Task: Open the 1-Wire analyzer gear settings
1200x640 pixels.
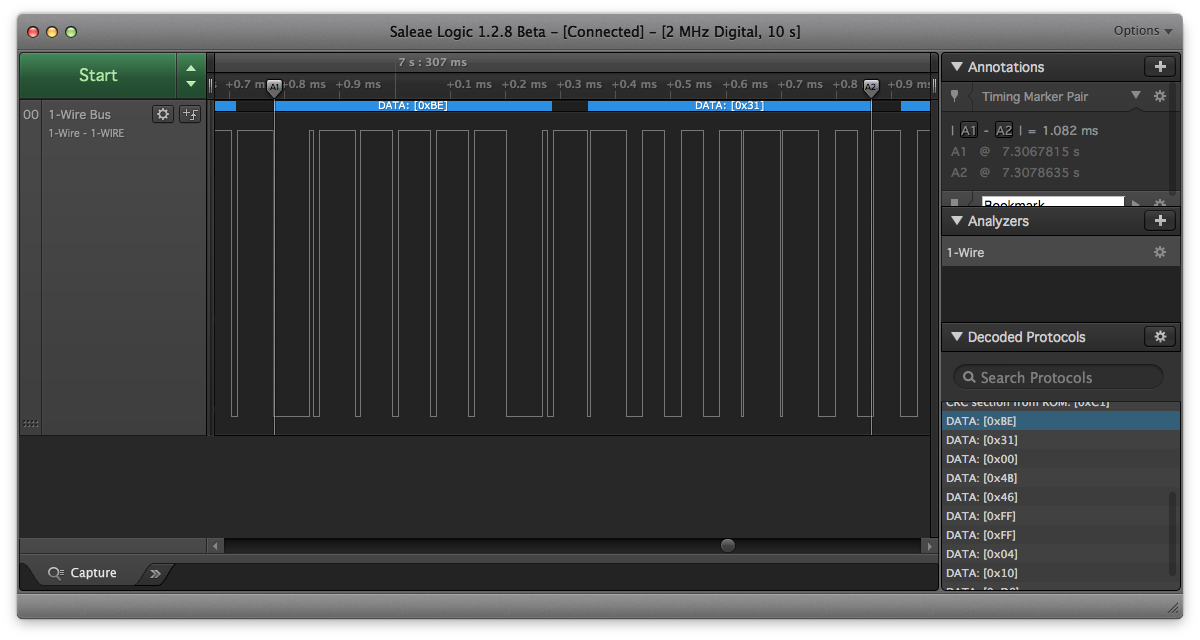Action: click(x=1160, y=252)
